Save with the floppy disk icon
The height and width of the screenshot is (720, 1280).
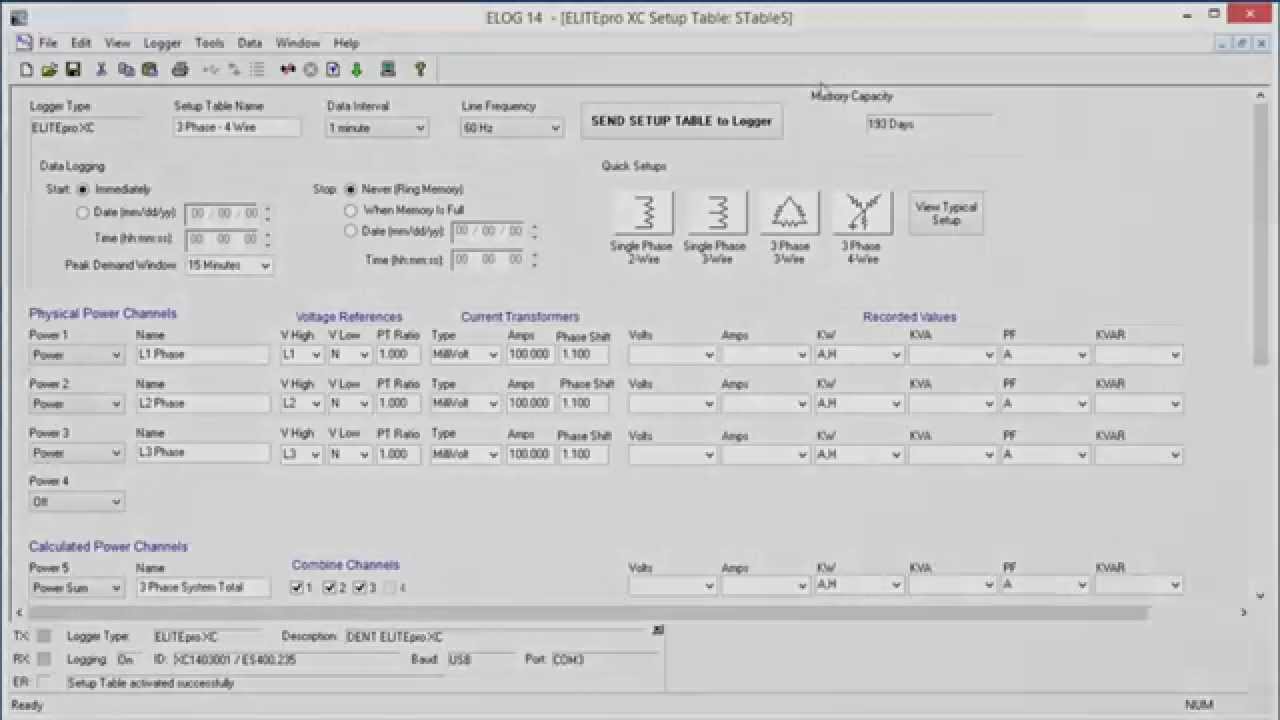(x=73, y=70)
